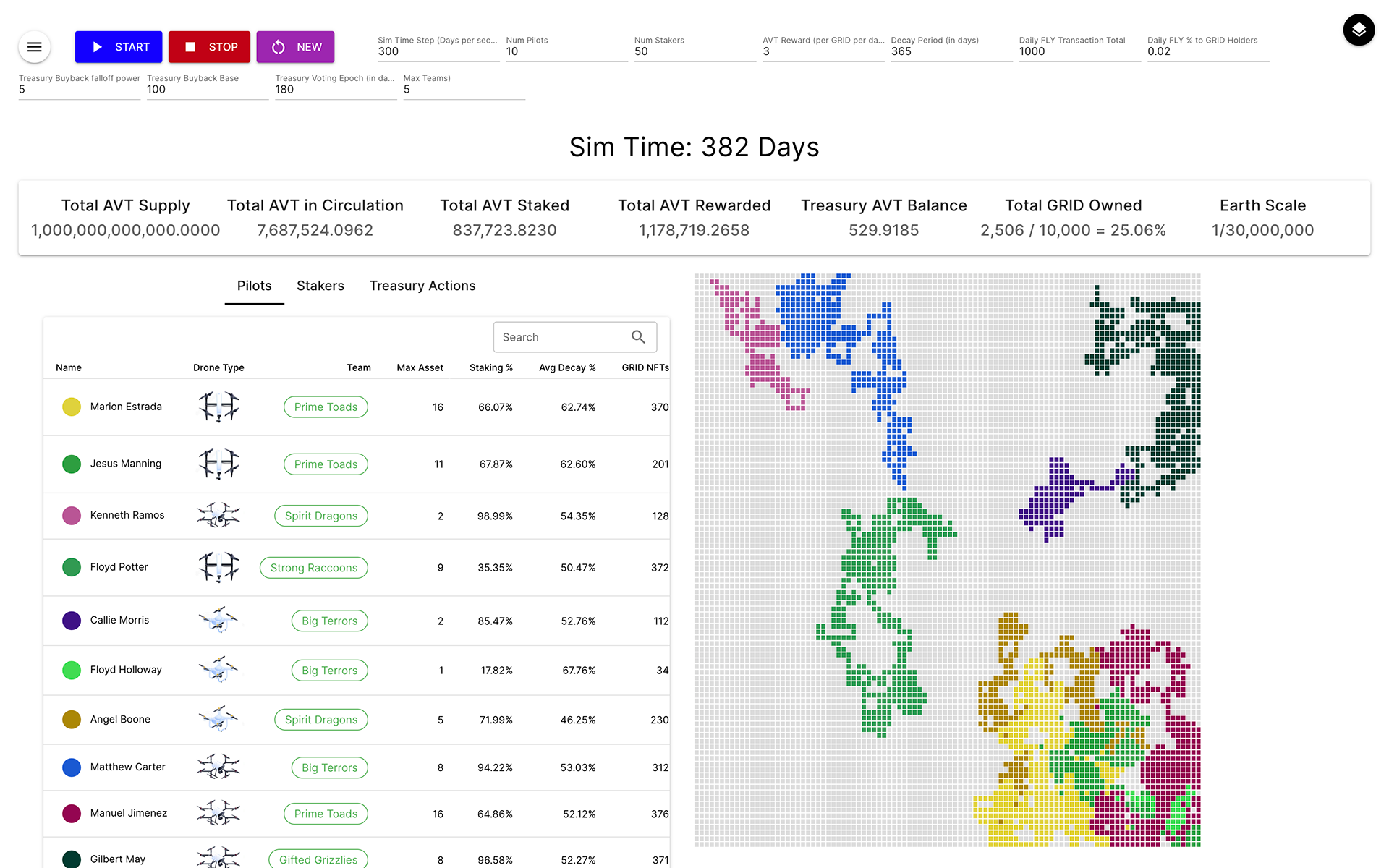Click the search magnifier icon
1389x868 pixels.
click(638, 337)
